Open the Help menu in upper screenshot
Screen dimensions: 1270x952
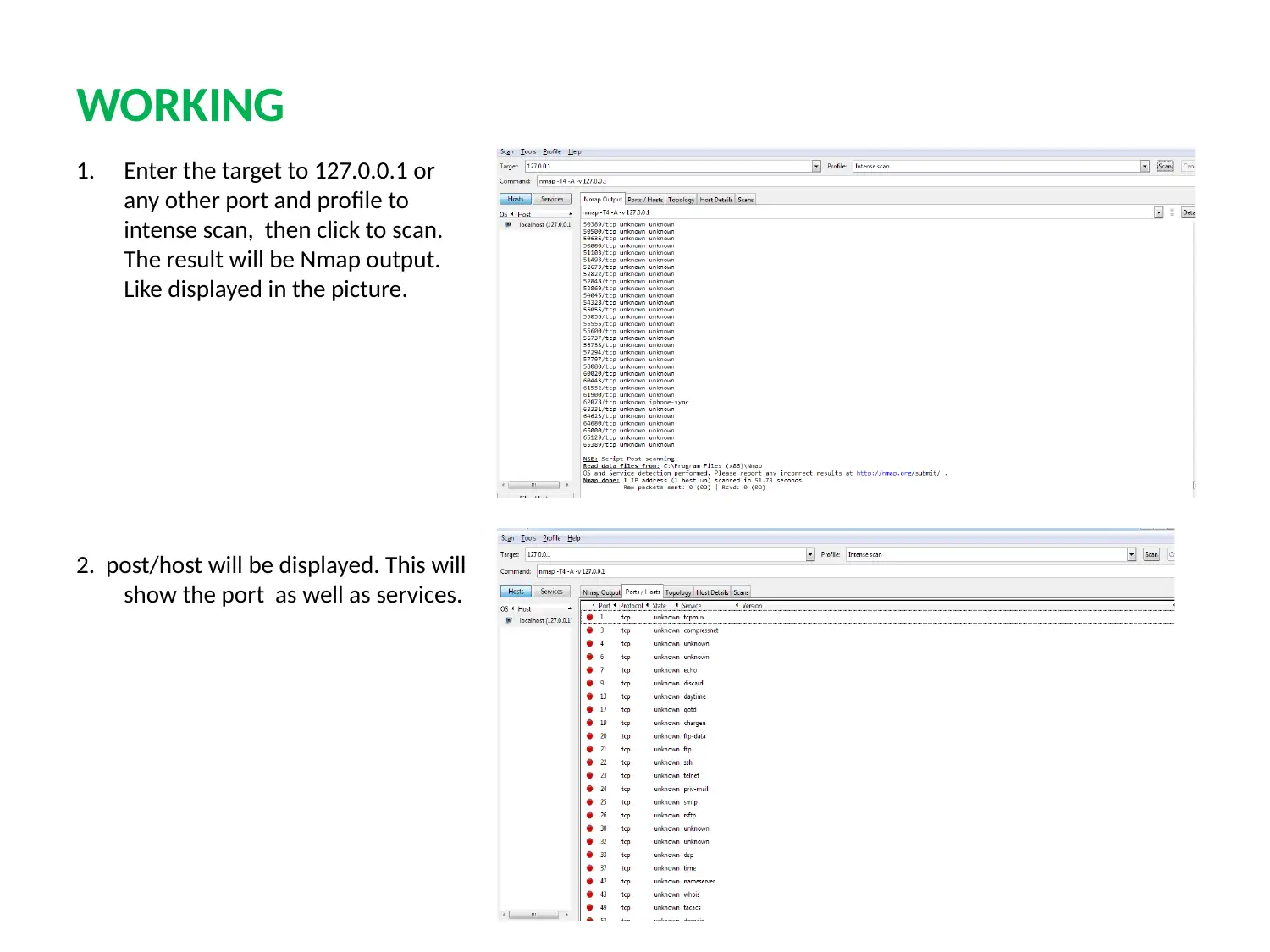[x=575, y=152]
